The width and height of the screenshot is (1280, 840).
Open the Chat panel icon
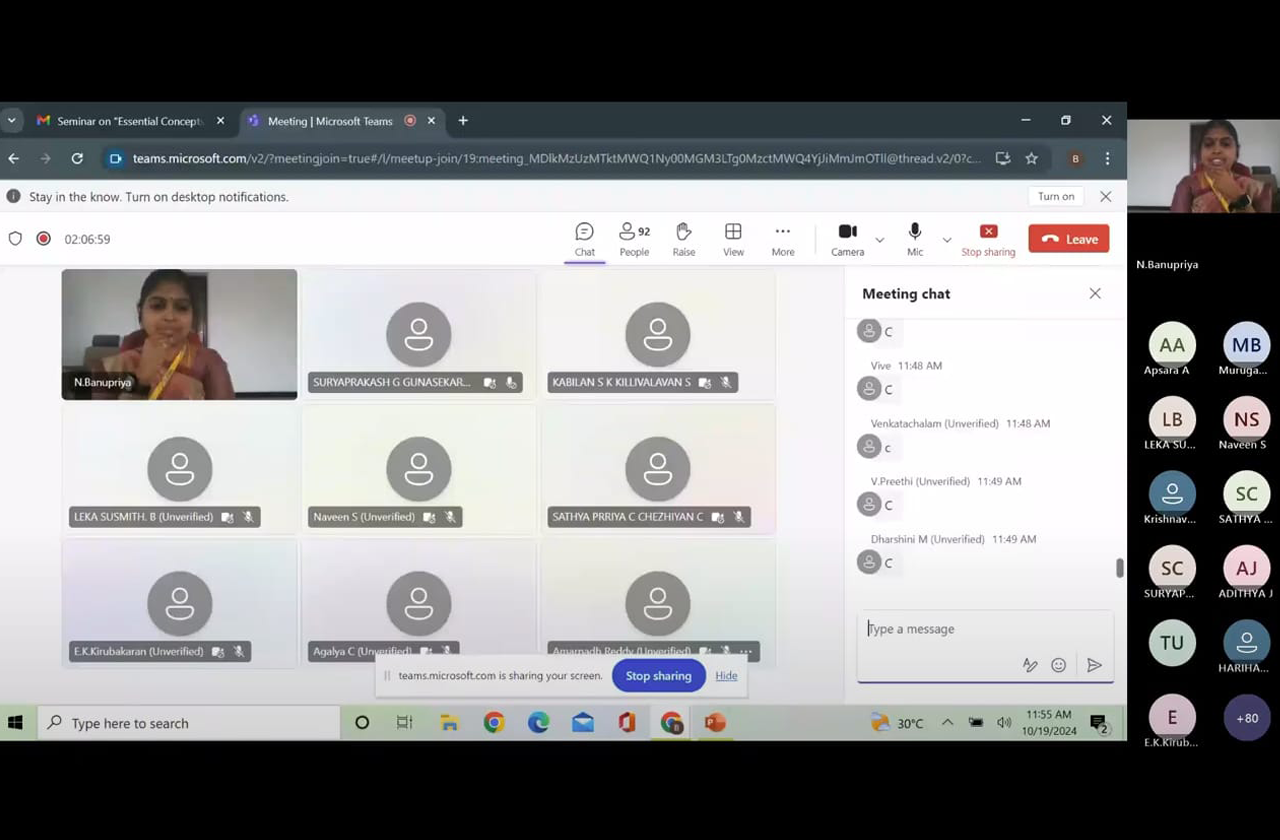coord(584,239)
